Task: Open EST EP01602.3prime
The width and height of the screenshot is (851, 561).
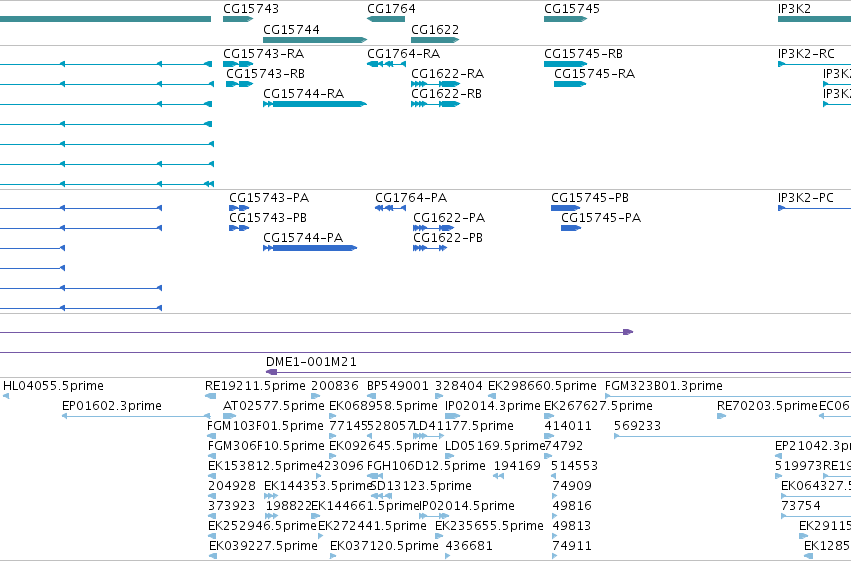Action: click(x=112, y=406)
